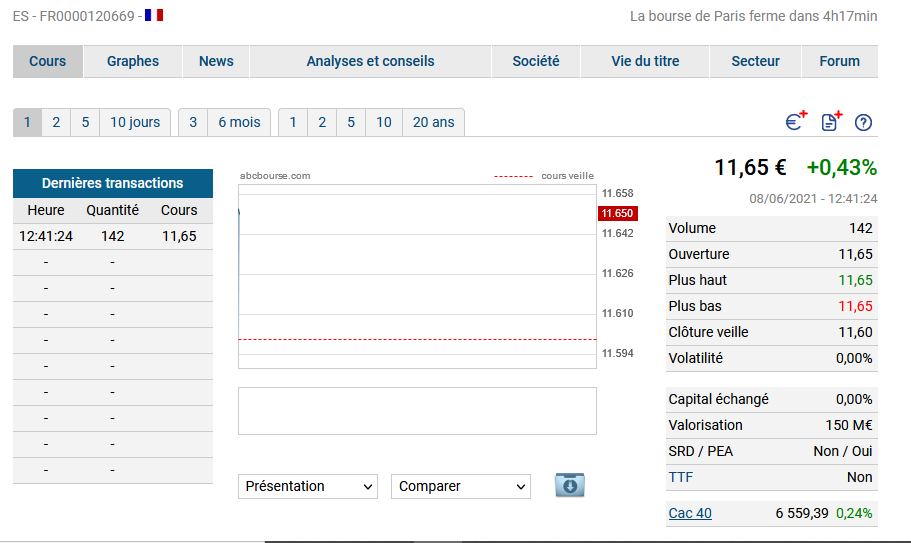The height and width of the screenshot is (543, 911).
Task: Open the Comparer dropdown
Action: [461, 486]
